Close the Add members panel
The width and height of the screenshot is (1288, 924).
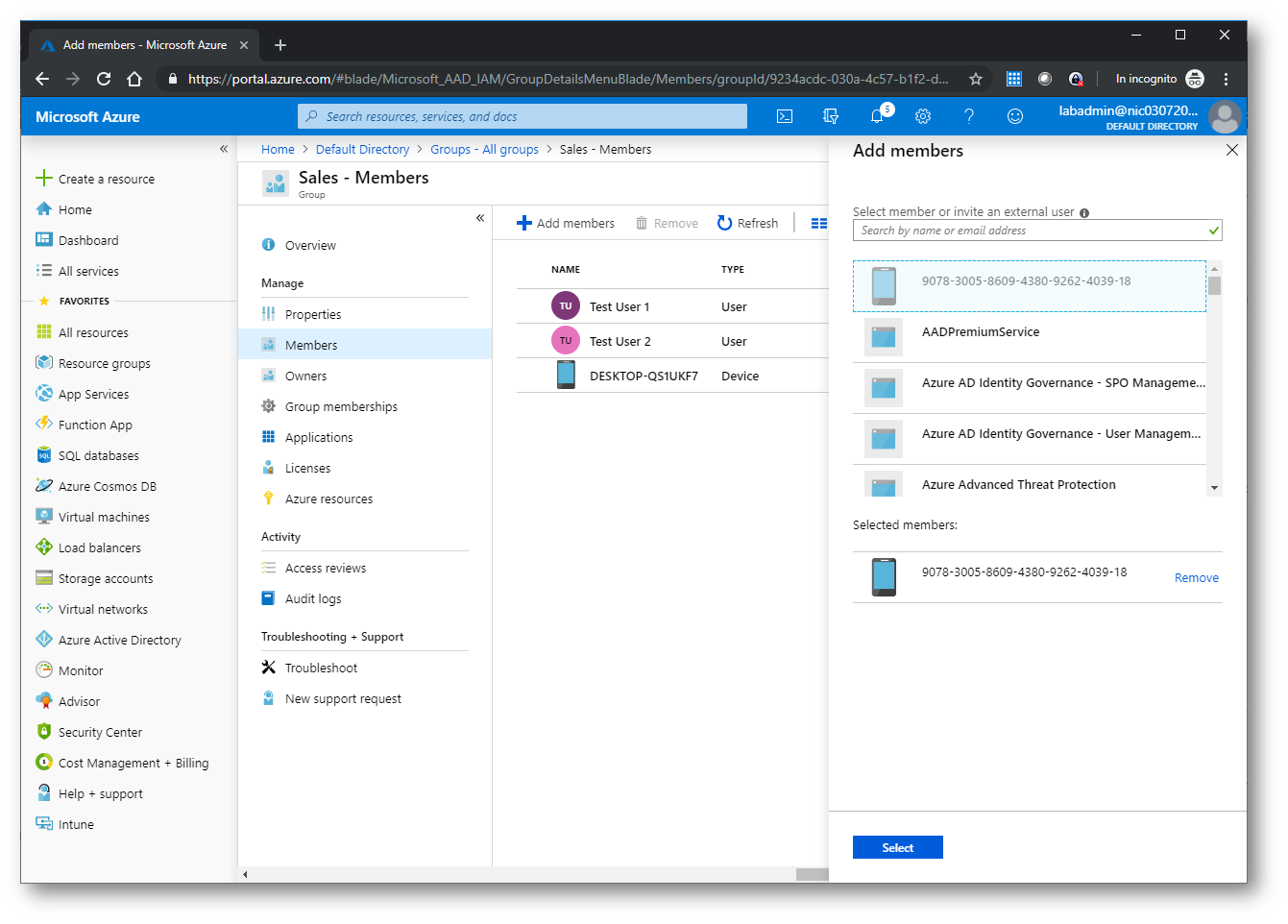(x=1231, y=150)
